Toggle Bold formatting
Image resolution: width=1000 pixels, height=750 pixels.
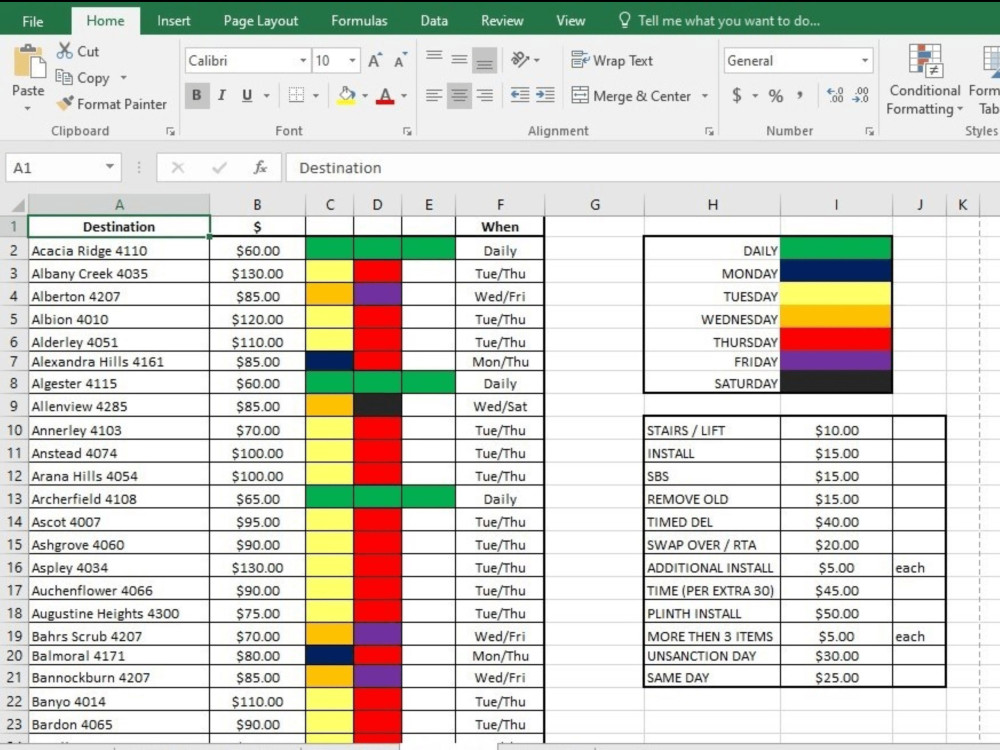tap(197, 95)
